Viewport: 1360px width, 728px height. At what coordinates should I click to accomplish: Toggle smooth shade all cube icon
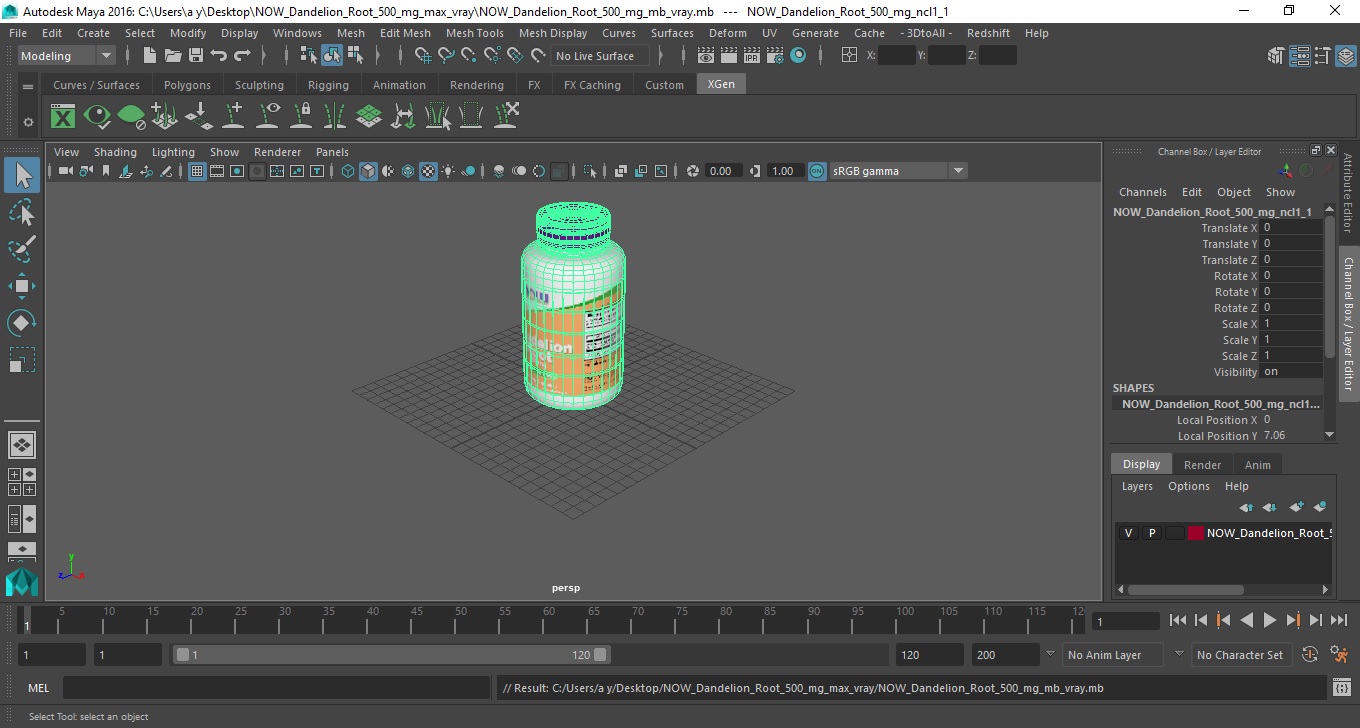(x=368, y=171)
